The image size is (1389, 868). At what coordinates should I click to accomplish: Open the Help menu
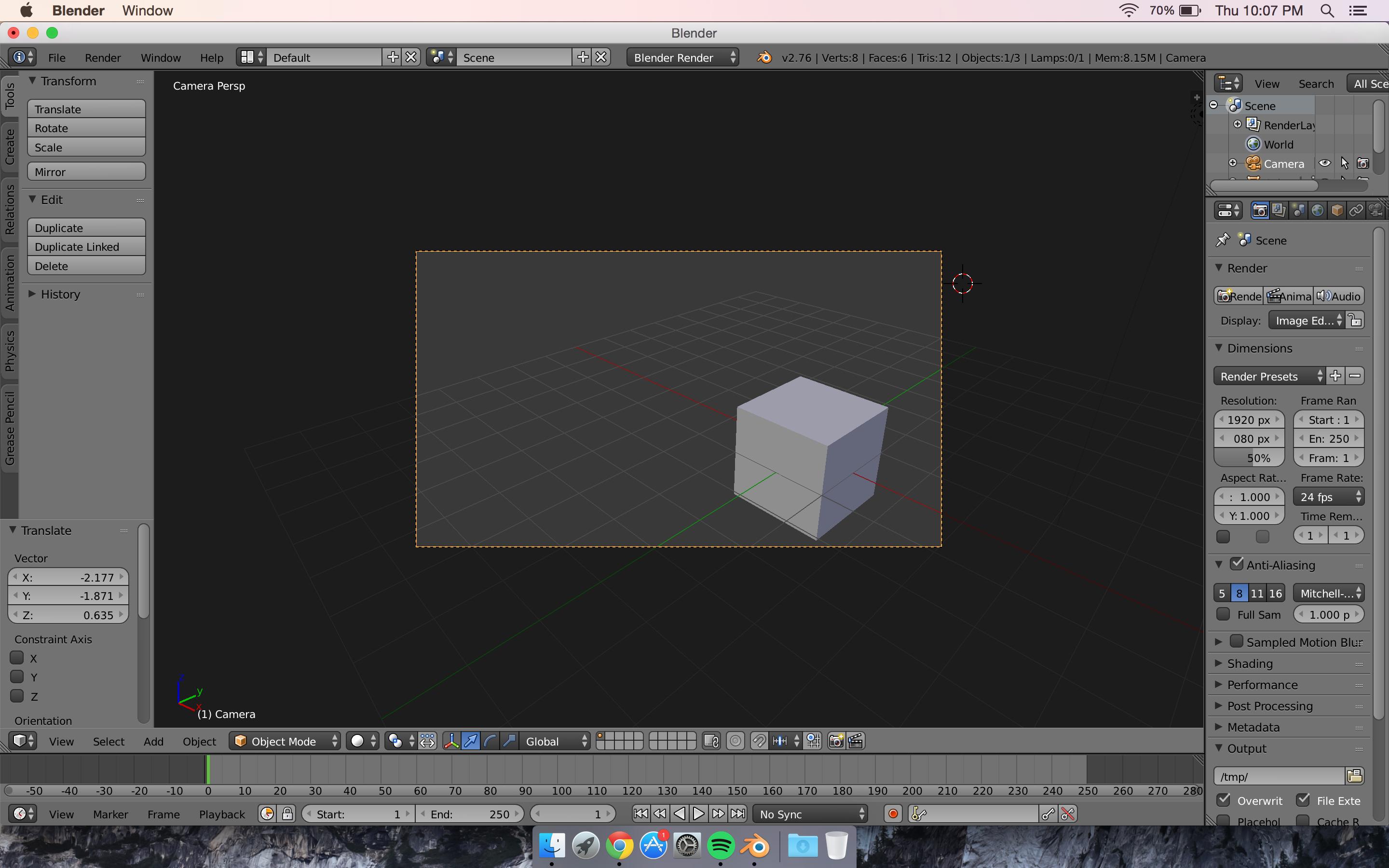click(211, 57)
